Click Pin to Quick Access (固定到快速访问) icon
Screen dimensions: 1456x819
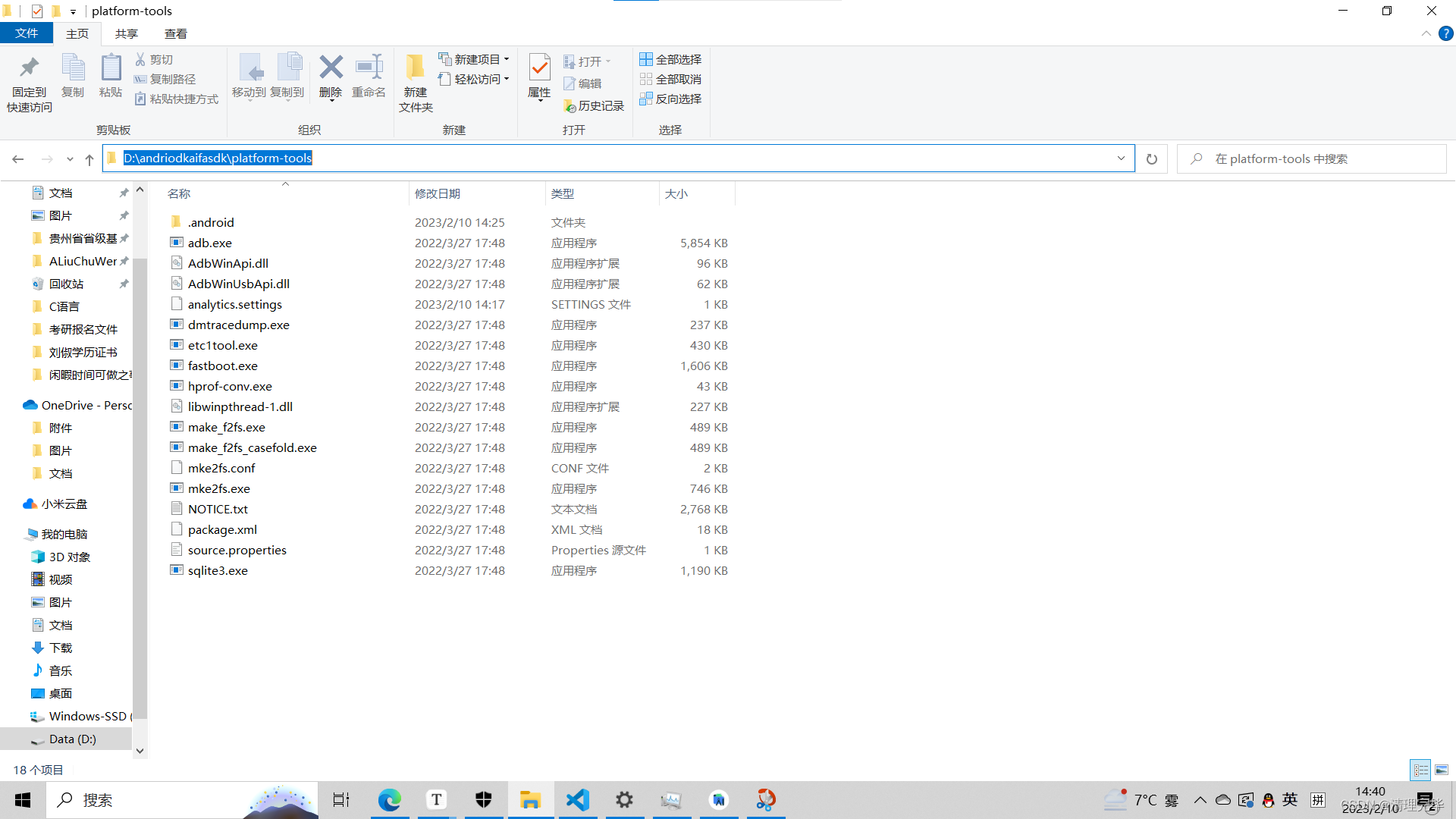pyautogui.click(x=29, y=68)
